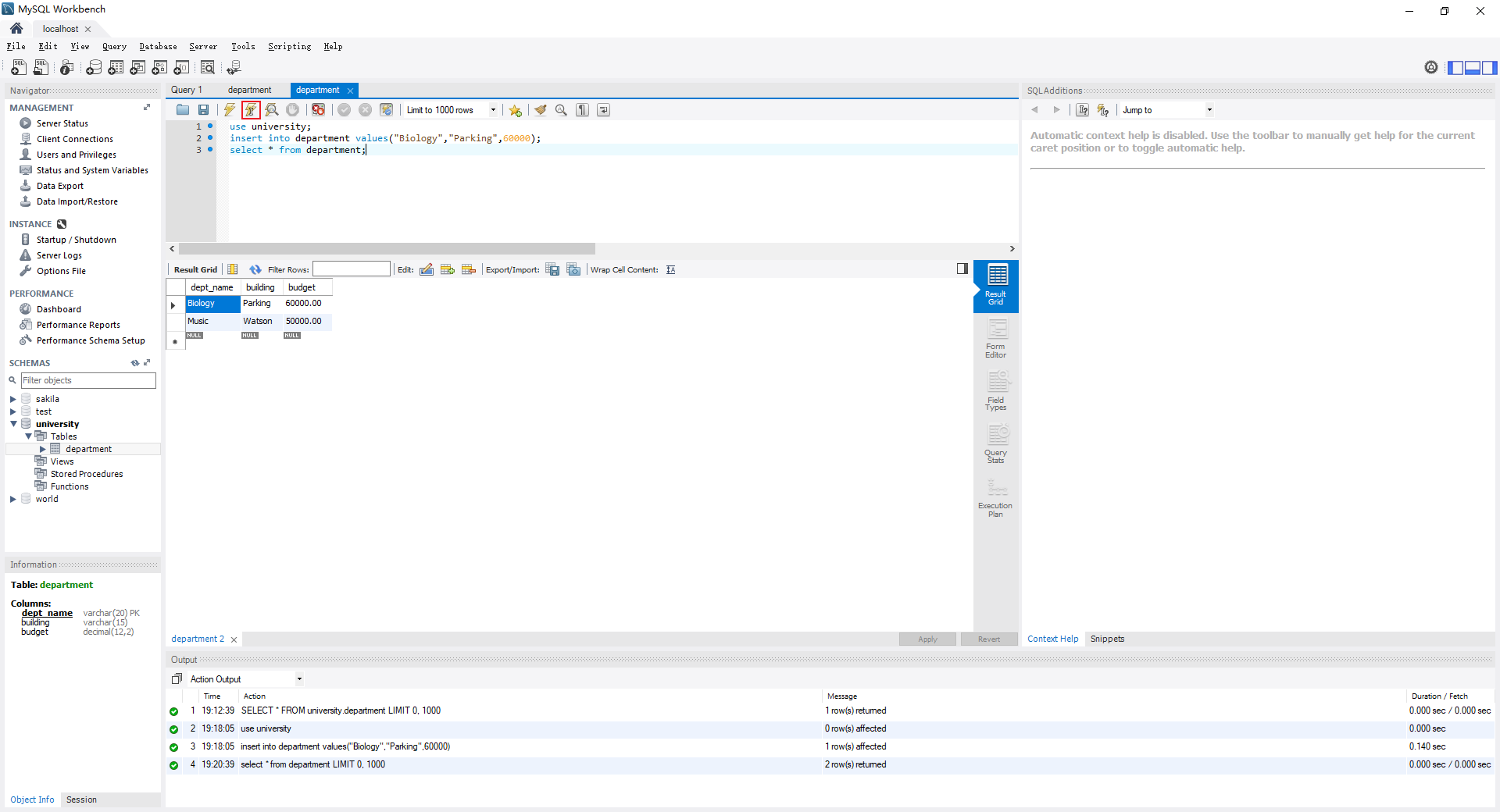
Task: Switch to the Snippets tab
Action: pyautogui.click(x=1107, y=639)
